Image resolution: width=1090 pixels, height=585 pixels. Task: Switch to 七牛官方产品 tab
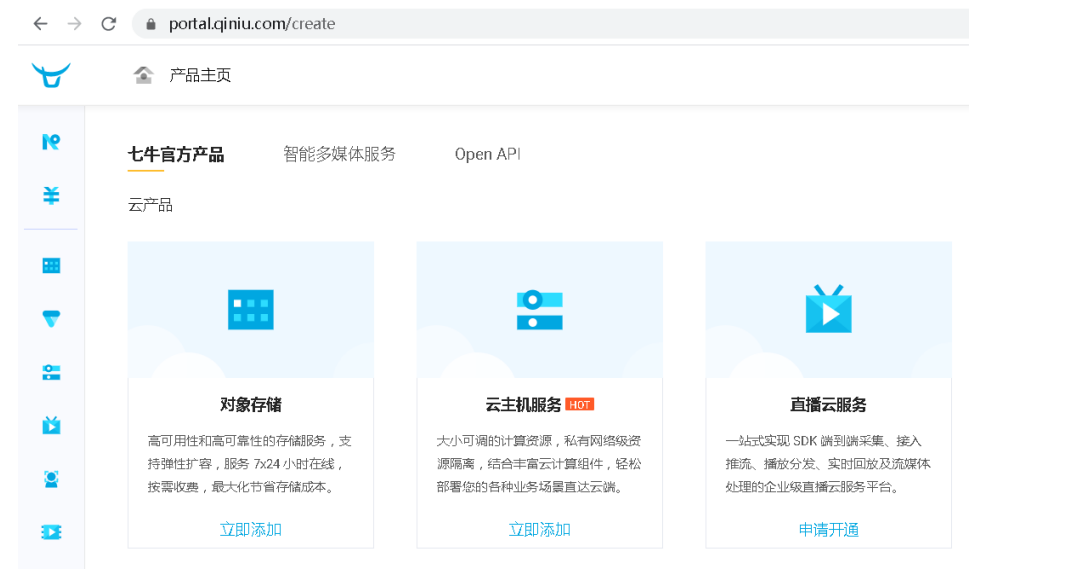(x=176, y=154)
